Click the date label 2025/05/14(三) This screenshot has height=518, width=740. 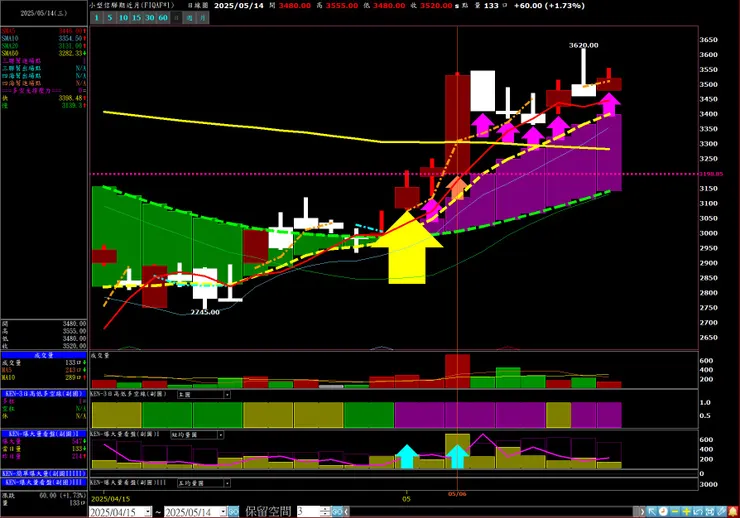(44, 13)
